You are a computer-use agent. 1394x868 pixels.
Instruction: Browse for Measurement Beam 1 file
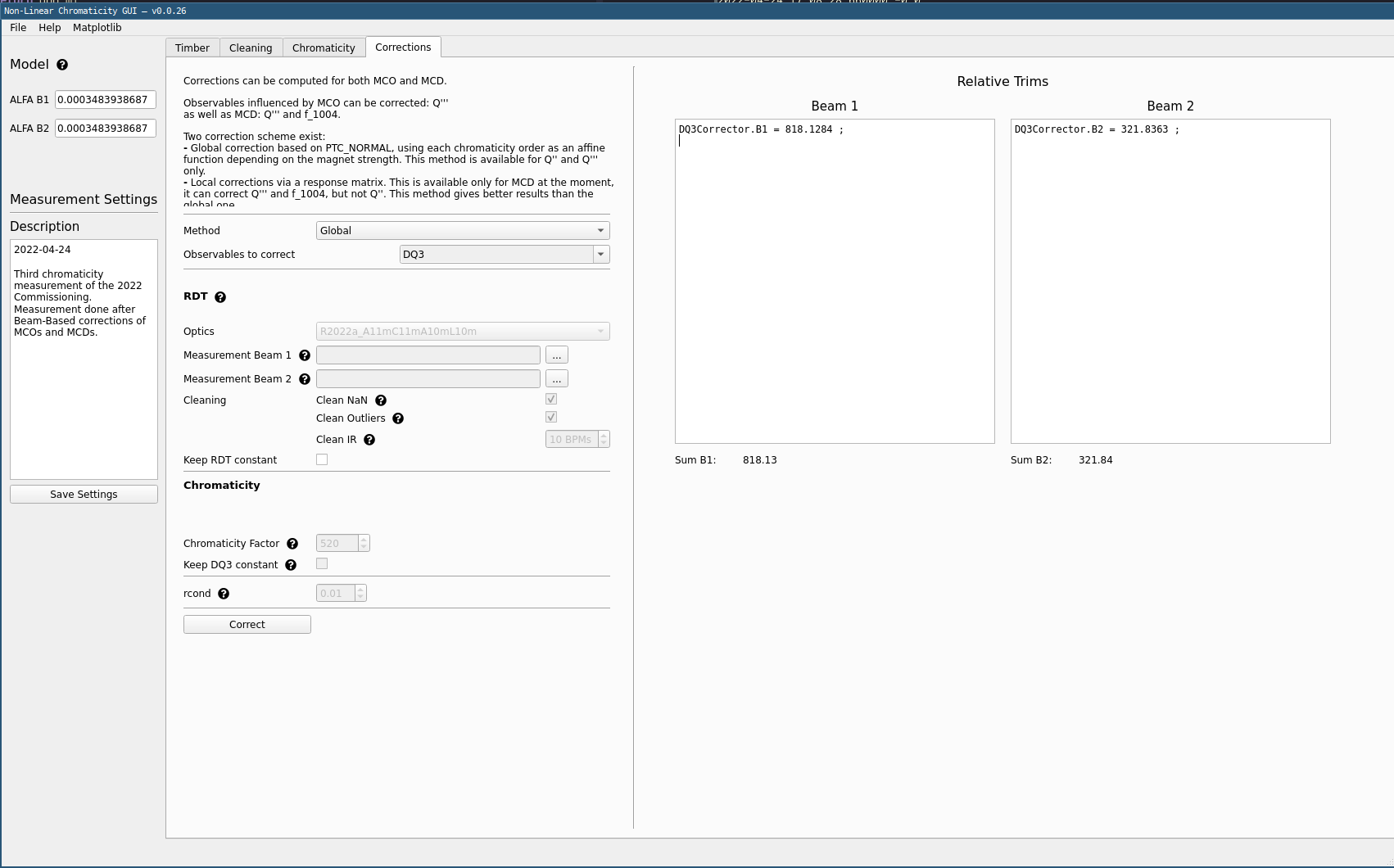[557, 355]
